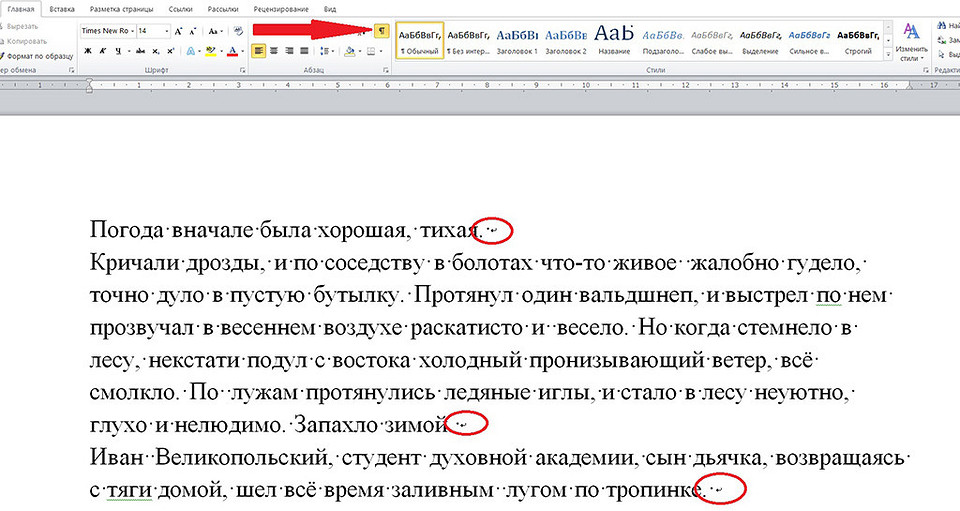960x511 pixels.
Task: Apply red font color
Action: pos(233,51)
